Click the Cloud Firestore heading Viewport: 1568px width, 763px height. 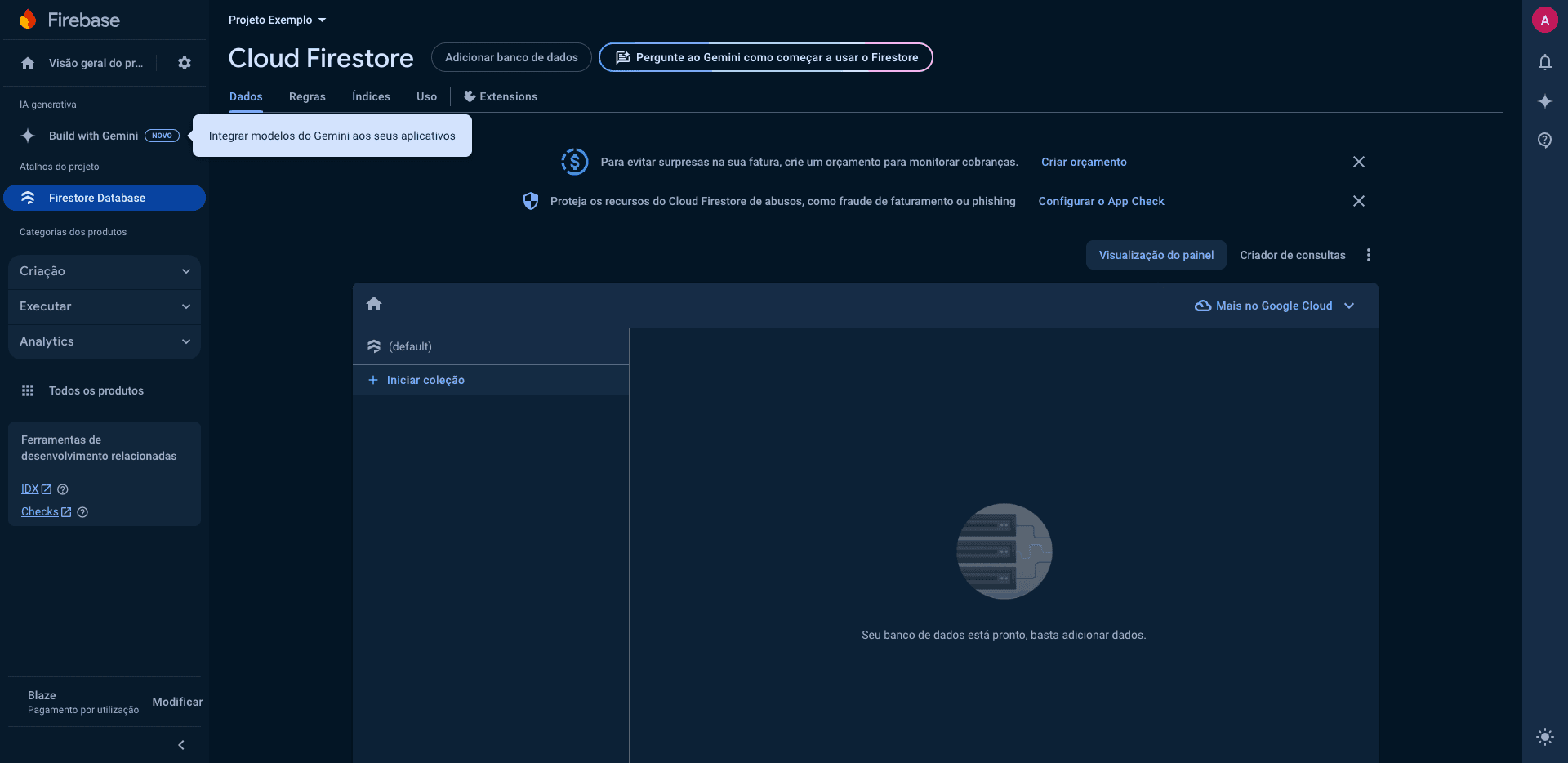tap(321, 58)
